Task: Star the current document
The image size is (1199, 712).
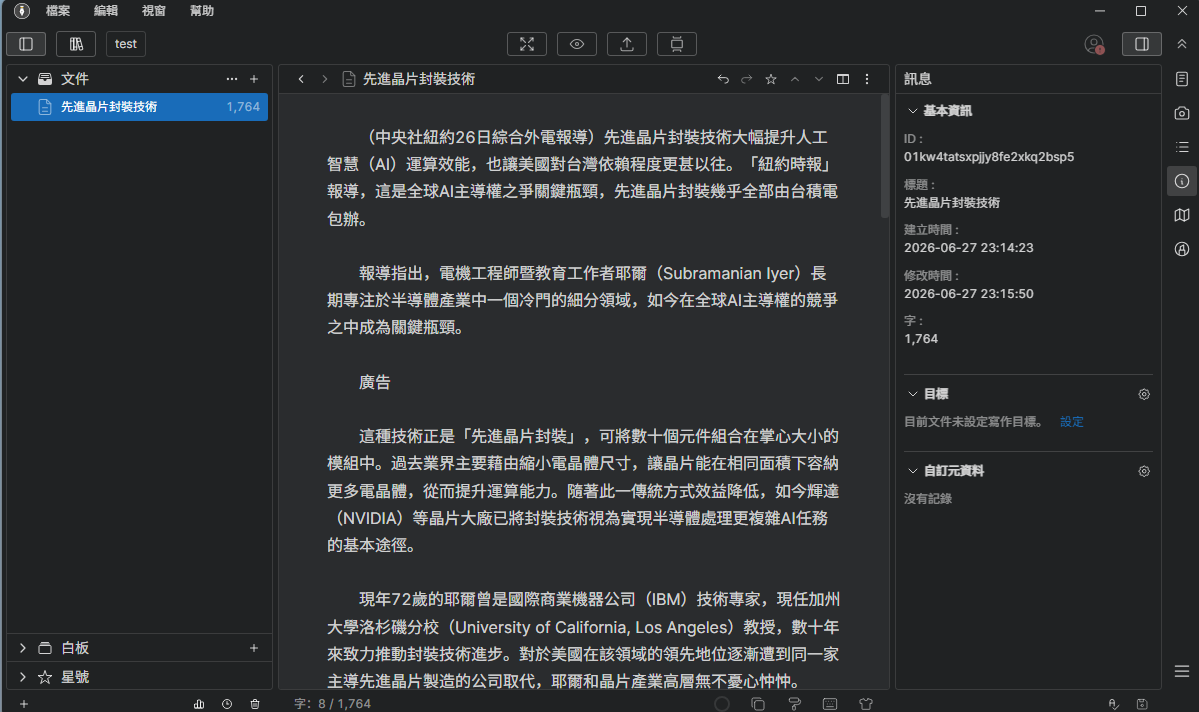Action: (x=771, y=80)
